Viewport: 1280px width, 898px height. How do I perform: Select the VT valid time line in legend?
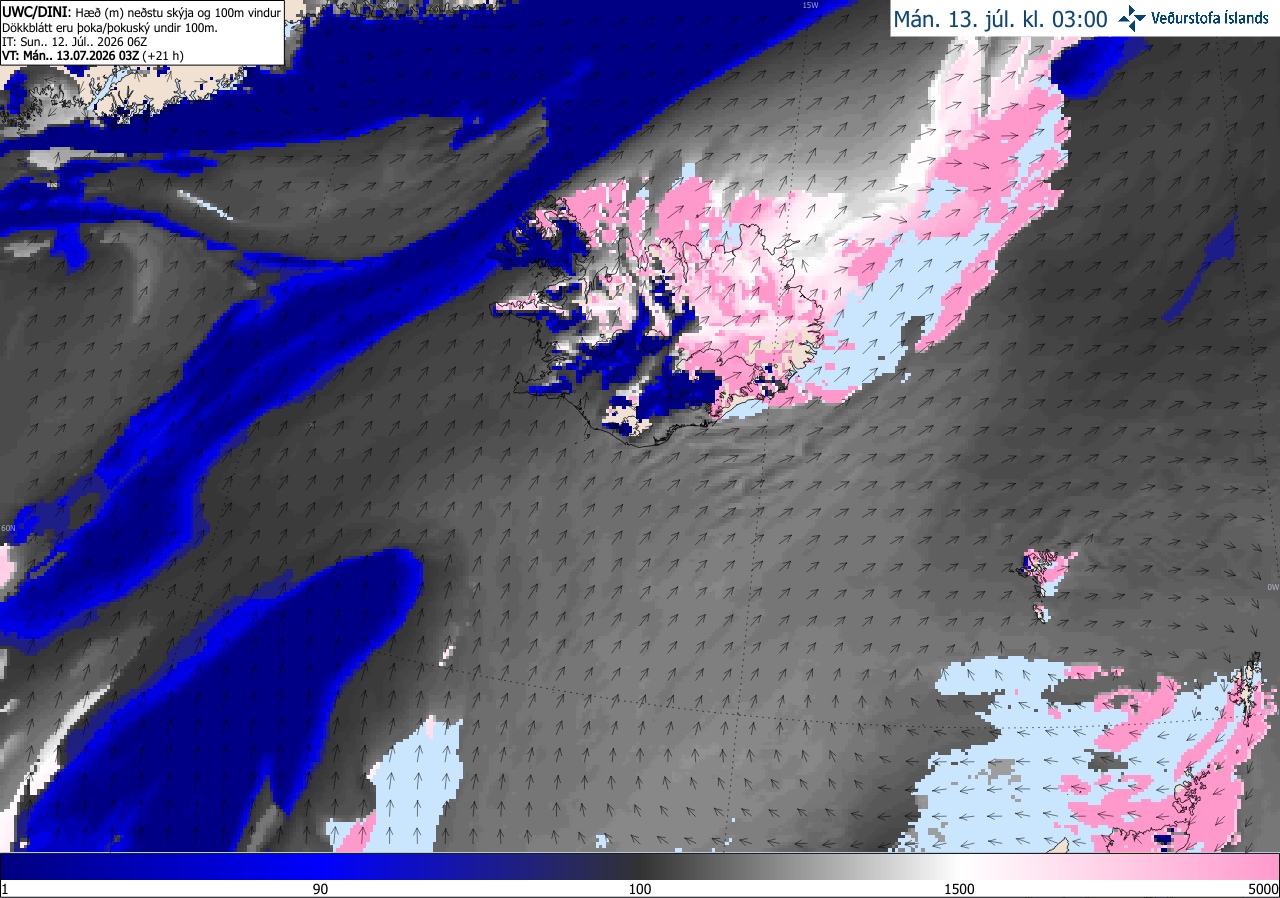[x=91, y=56]
